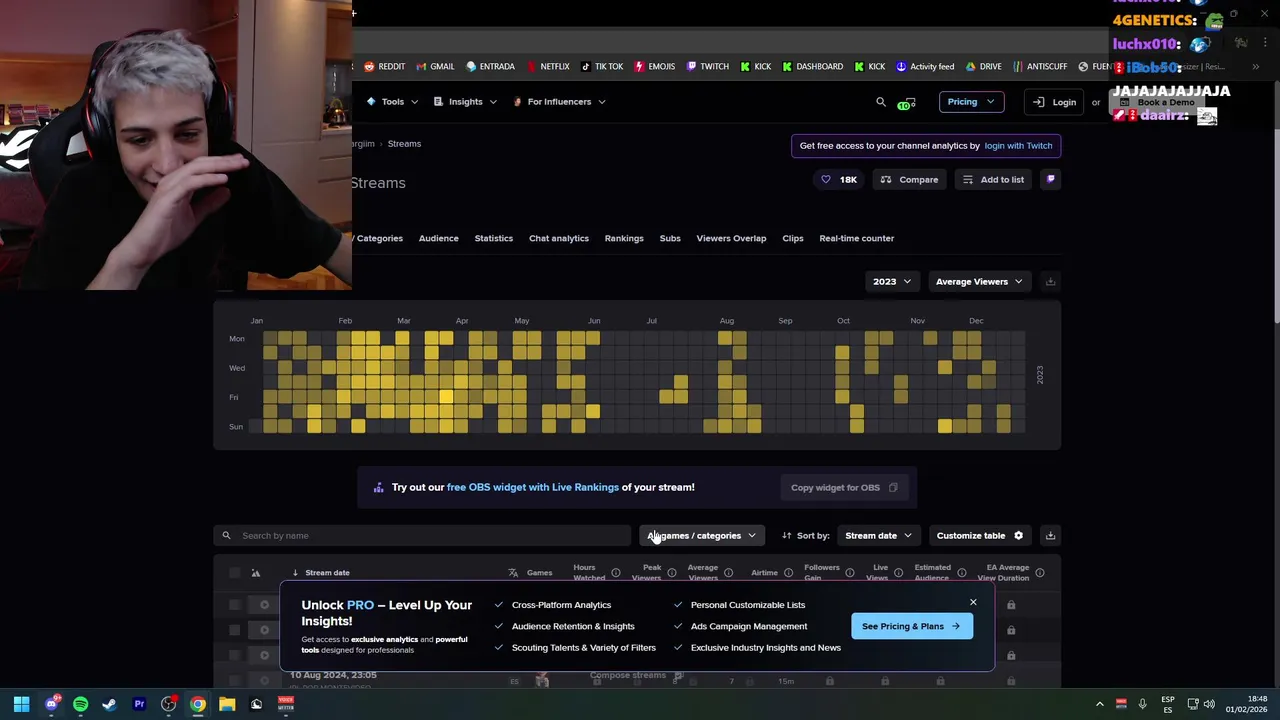The height and width of the screenshot is (720, 1280).
Task: Follow the login with Twitch link
Action: tap(1018, 146)
